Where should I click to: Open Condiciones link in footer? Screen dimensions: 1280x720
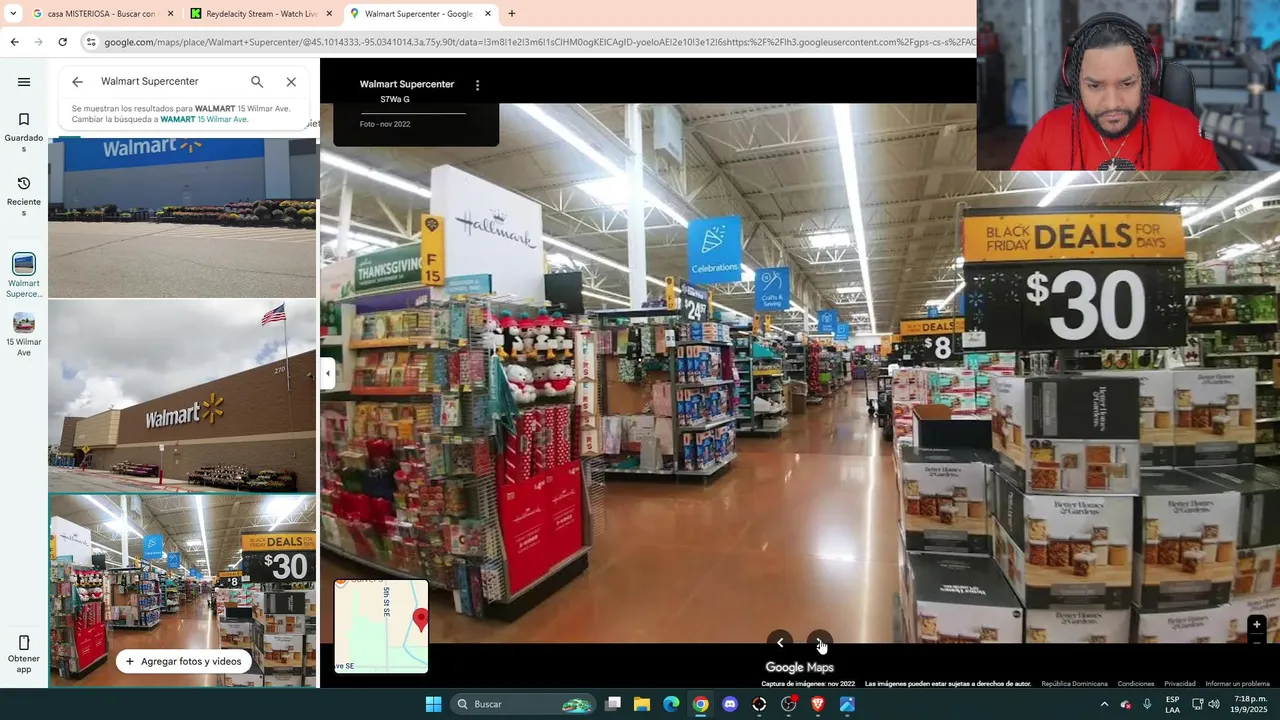point(1136,684)
